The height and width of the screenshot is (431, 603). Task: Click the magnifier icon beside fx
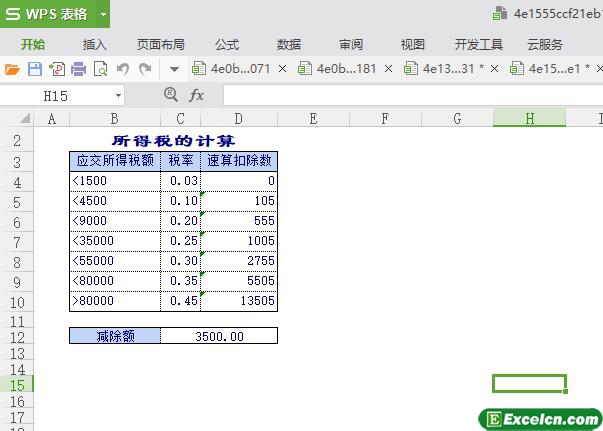coord(171,95)
